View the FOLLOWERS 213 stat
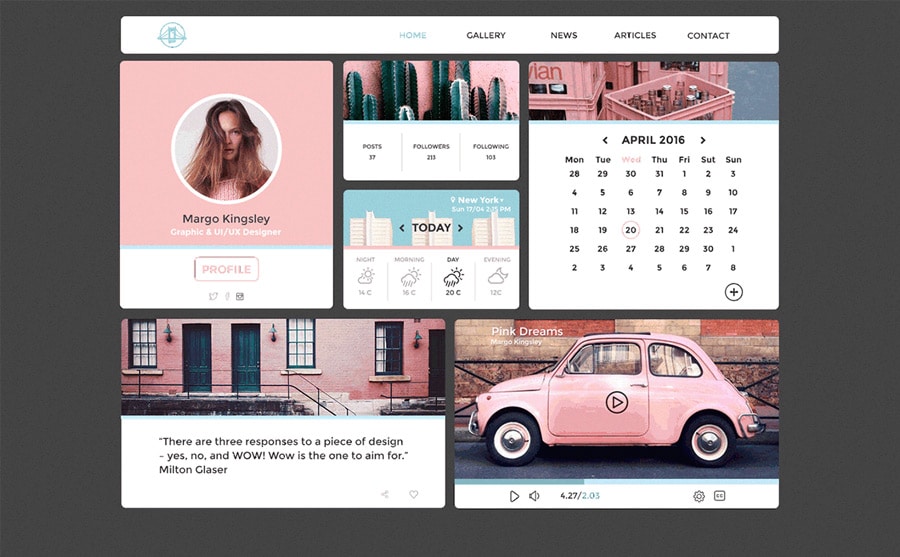Screen dimensions: 900x557 click(x=431, y=152)
